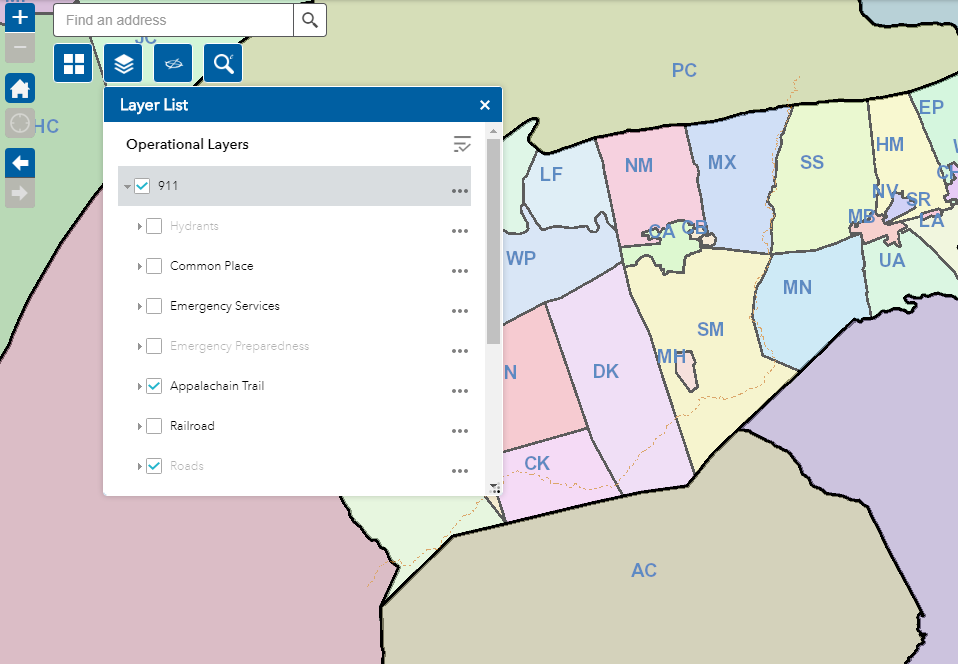958x664 pixels.
Task: Open the Basemap Gallery widget
Action: (x=73, y=63)
